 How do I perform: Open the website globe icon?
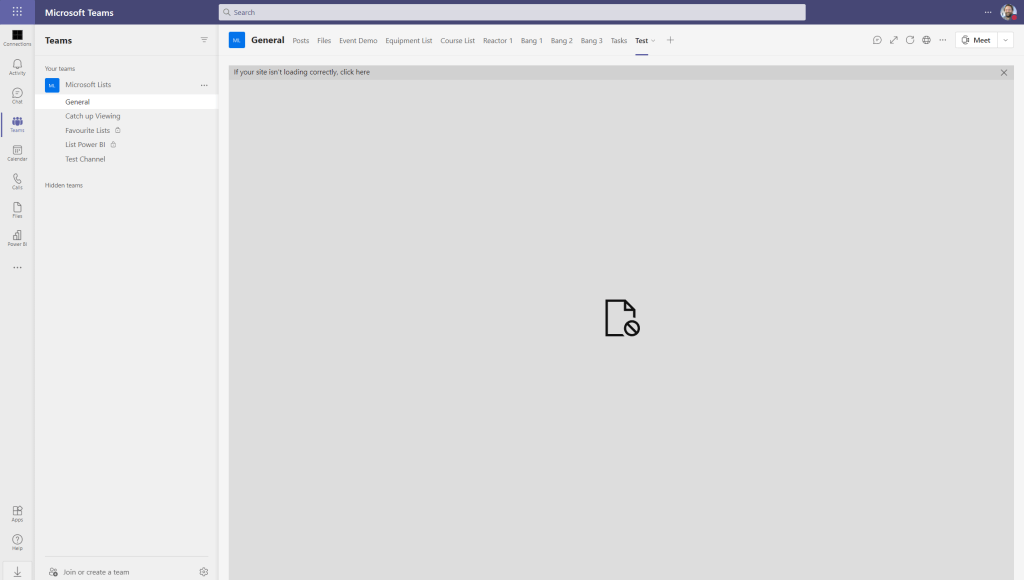(x=926, y=40)
